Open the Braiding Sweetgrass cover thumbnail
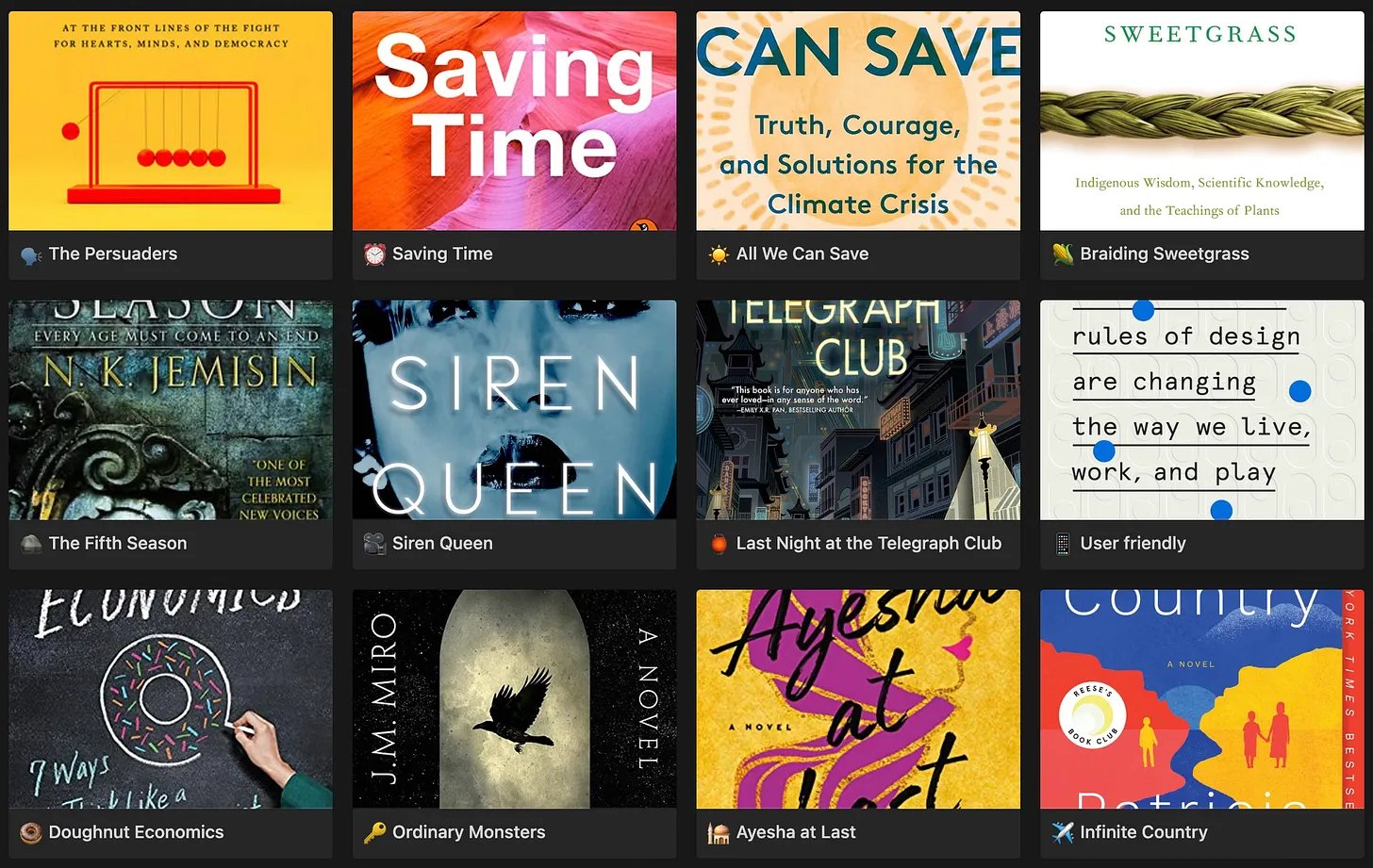The width and height of the screenshot is (1373, 868). 1201,121
